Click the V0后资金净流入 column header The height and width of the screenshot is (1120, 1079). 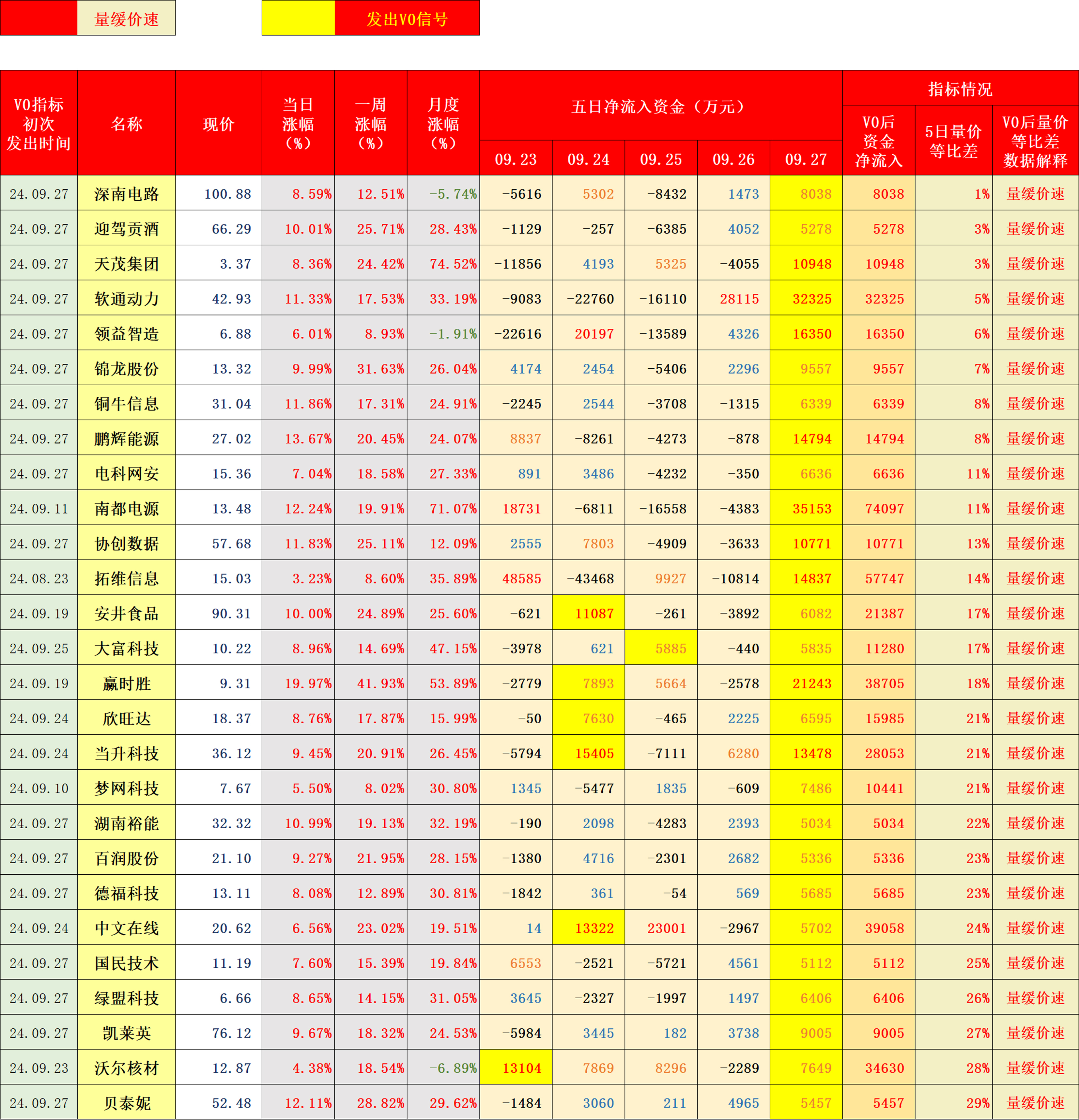click(879, 141)
